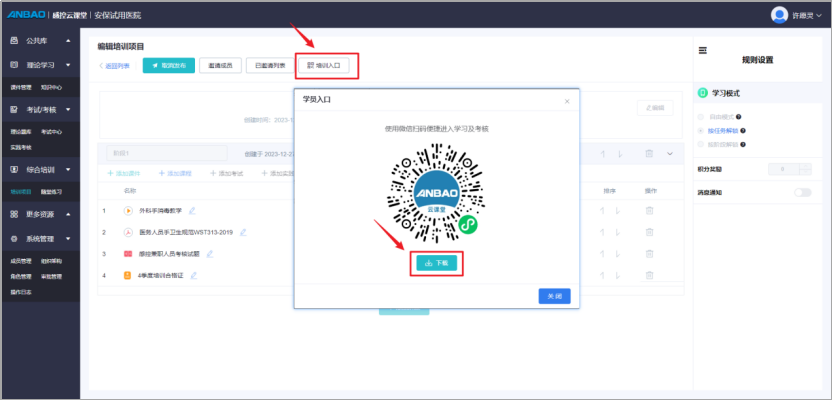Click the red exam icon of row 3
Screen dimensions: 832x400
(x=128, y=254)
